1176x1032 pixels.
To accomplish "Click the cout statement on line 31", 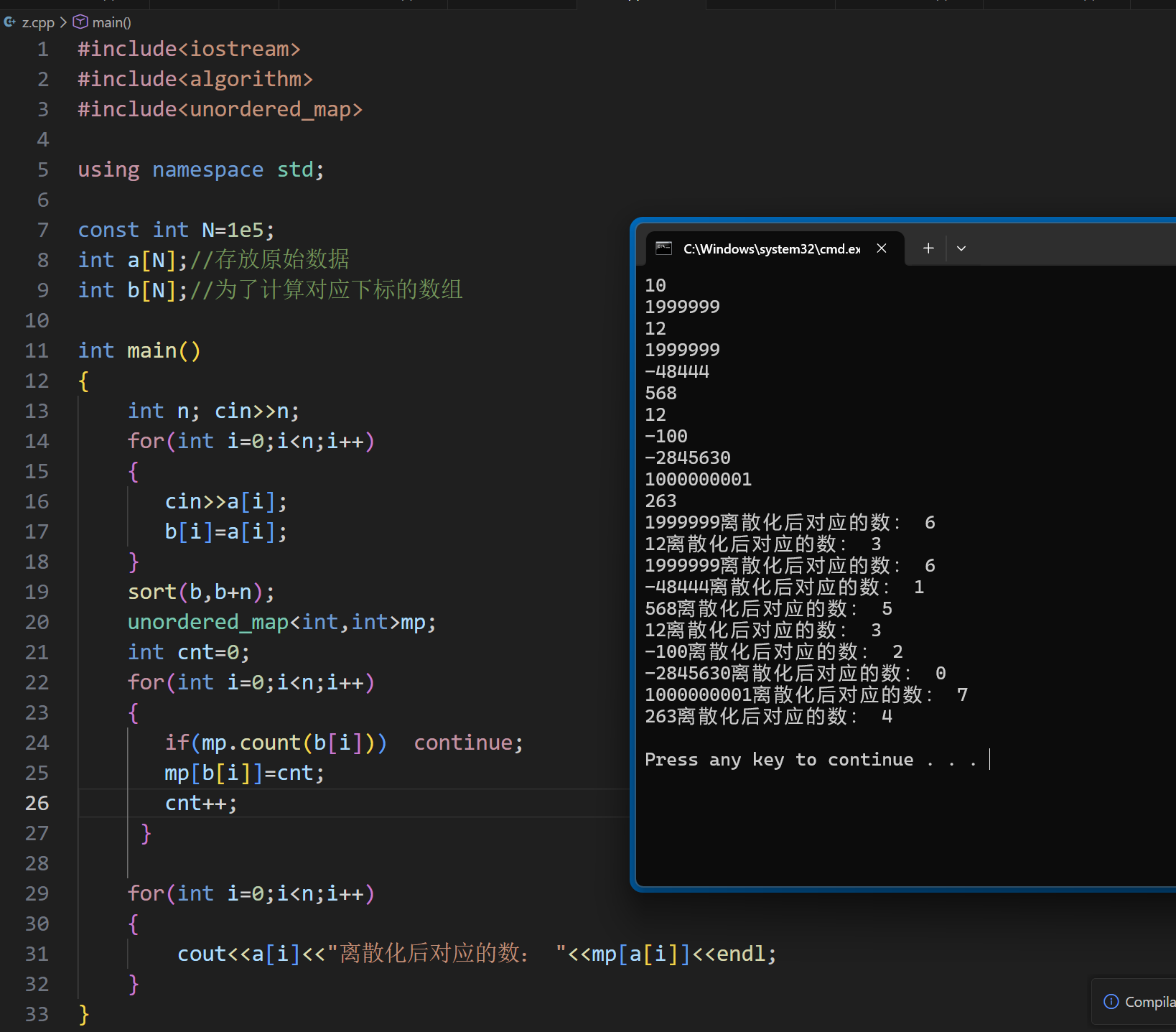I will 477,954.
